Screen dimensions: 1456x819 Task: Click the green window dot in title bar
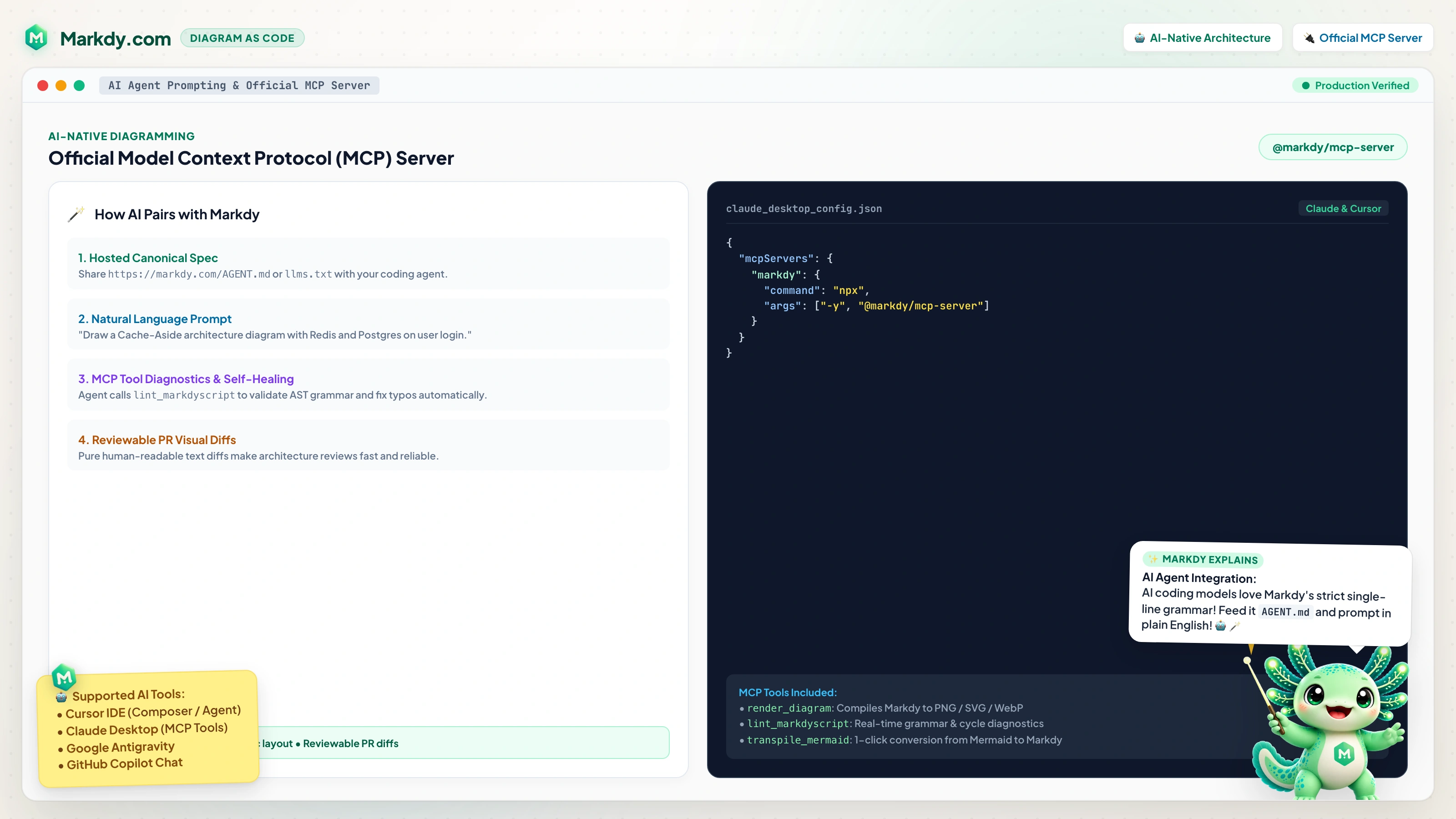[79, 86]
